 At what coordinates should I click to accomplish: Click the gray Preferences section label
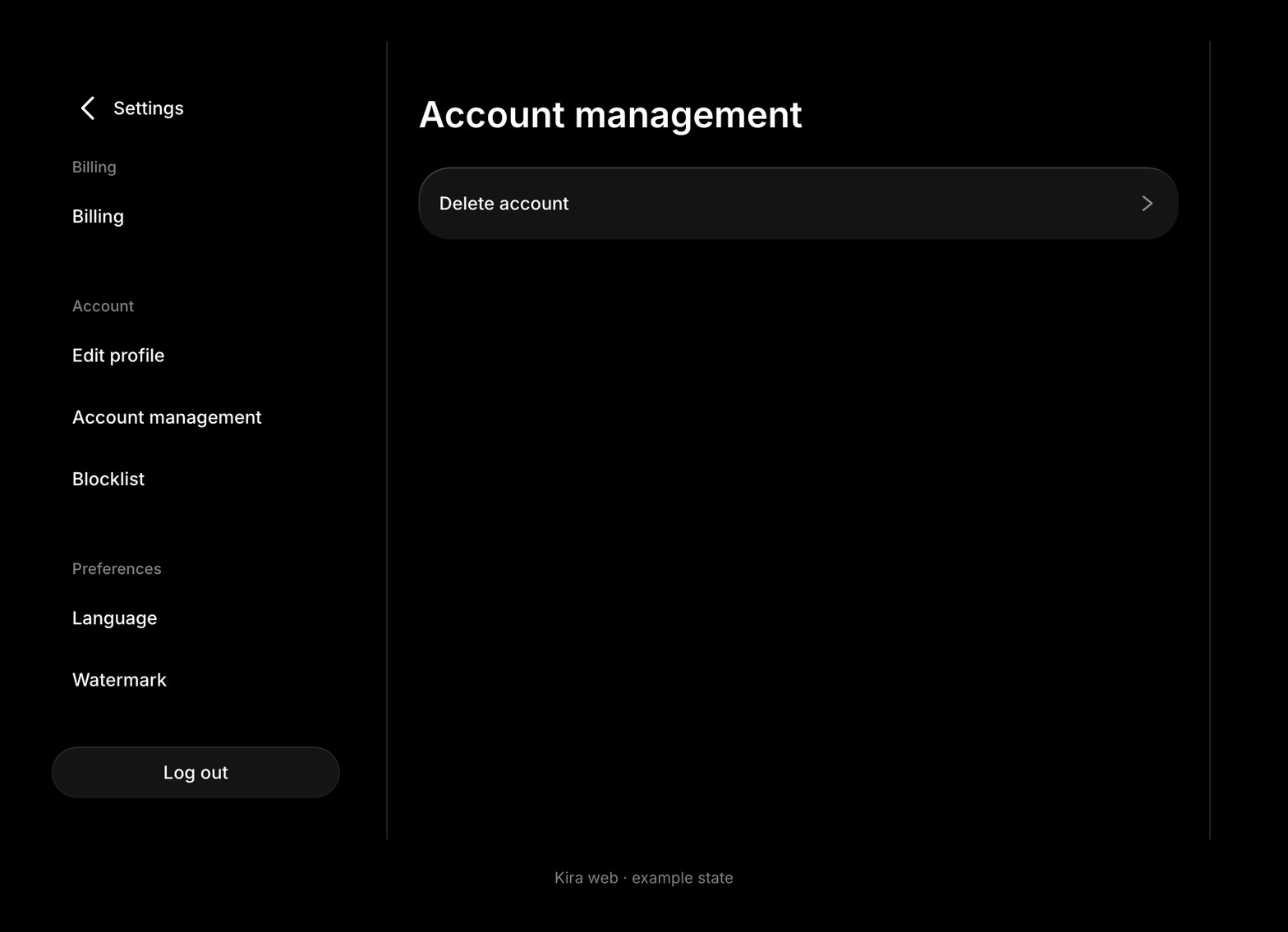click(x=117, y=568)
